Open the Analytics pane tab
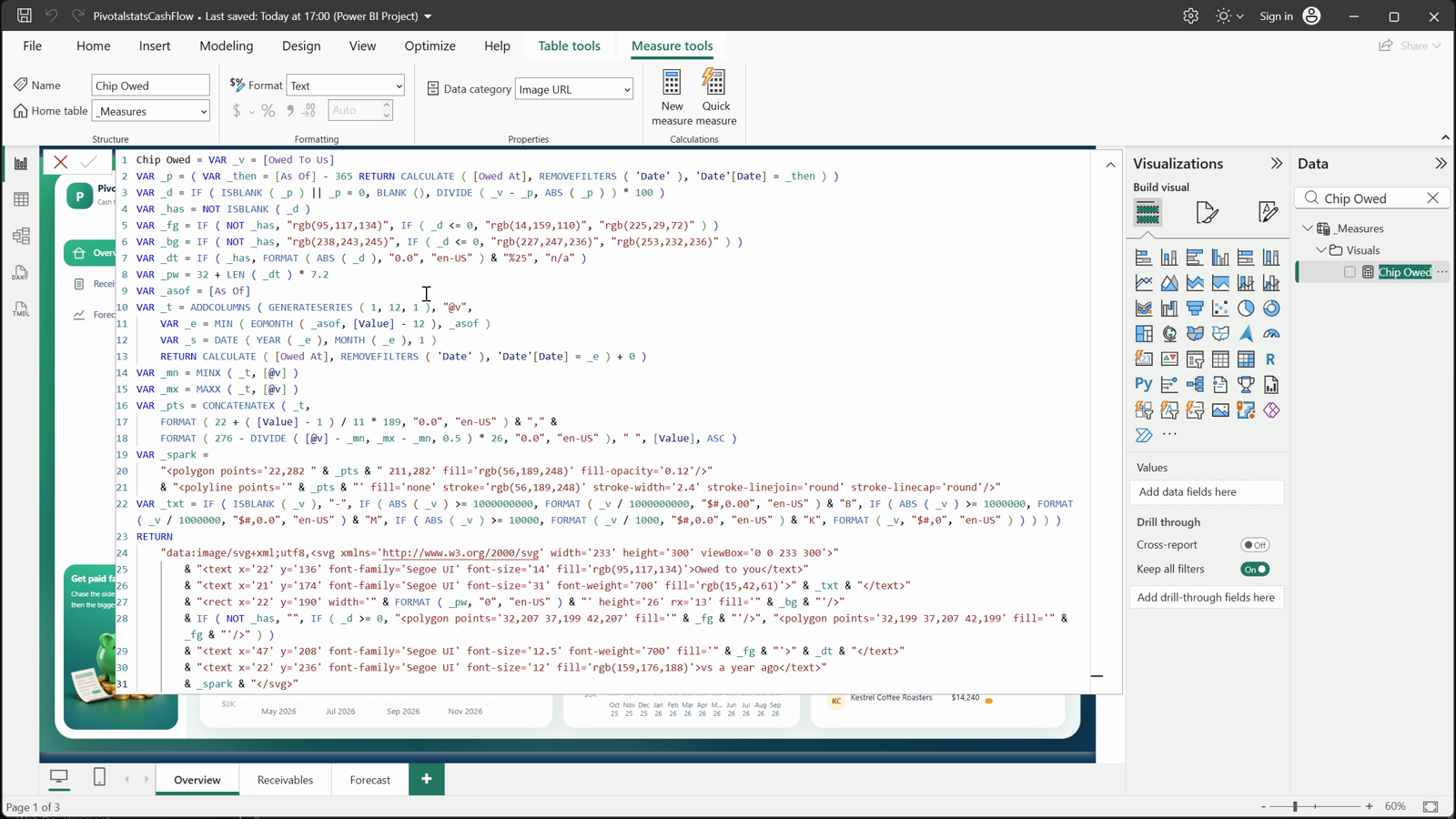The height and width of the screenshot is (819, 1456). (1268, 213)
